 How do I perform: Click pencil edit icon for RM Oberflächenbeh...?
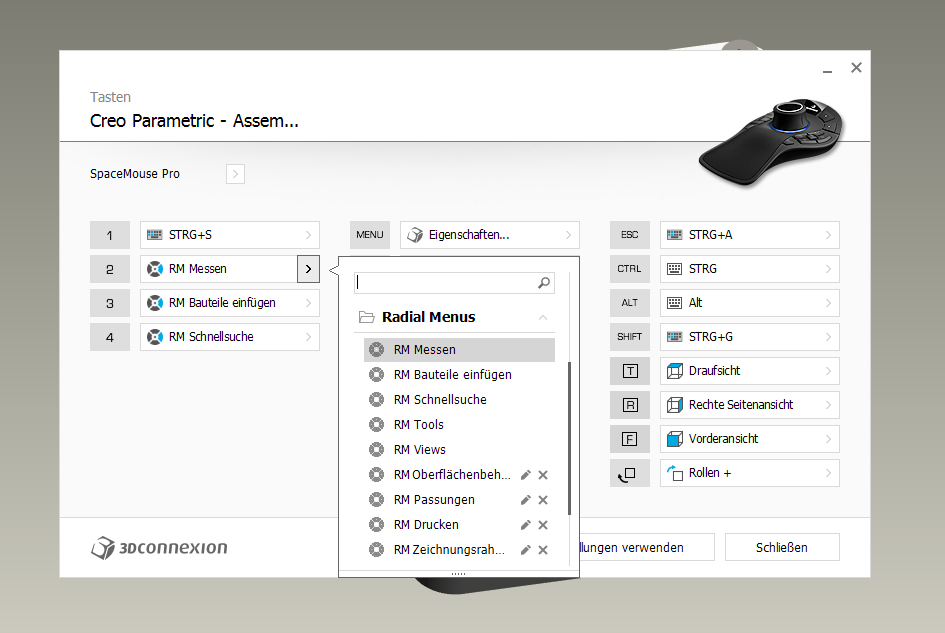(526, 475)
